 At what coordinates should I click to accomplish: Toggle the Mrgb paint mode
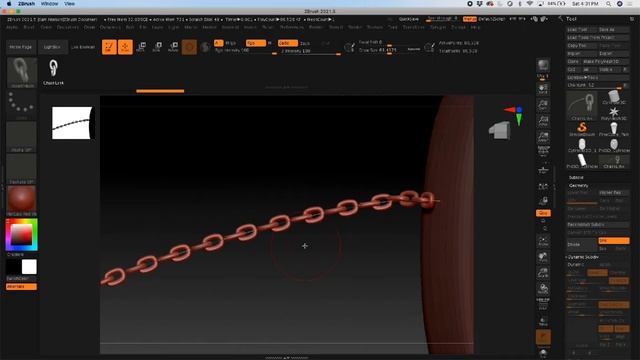point(230,43)
